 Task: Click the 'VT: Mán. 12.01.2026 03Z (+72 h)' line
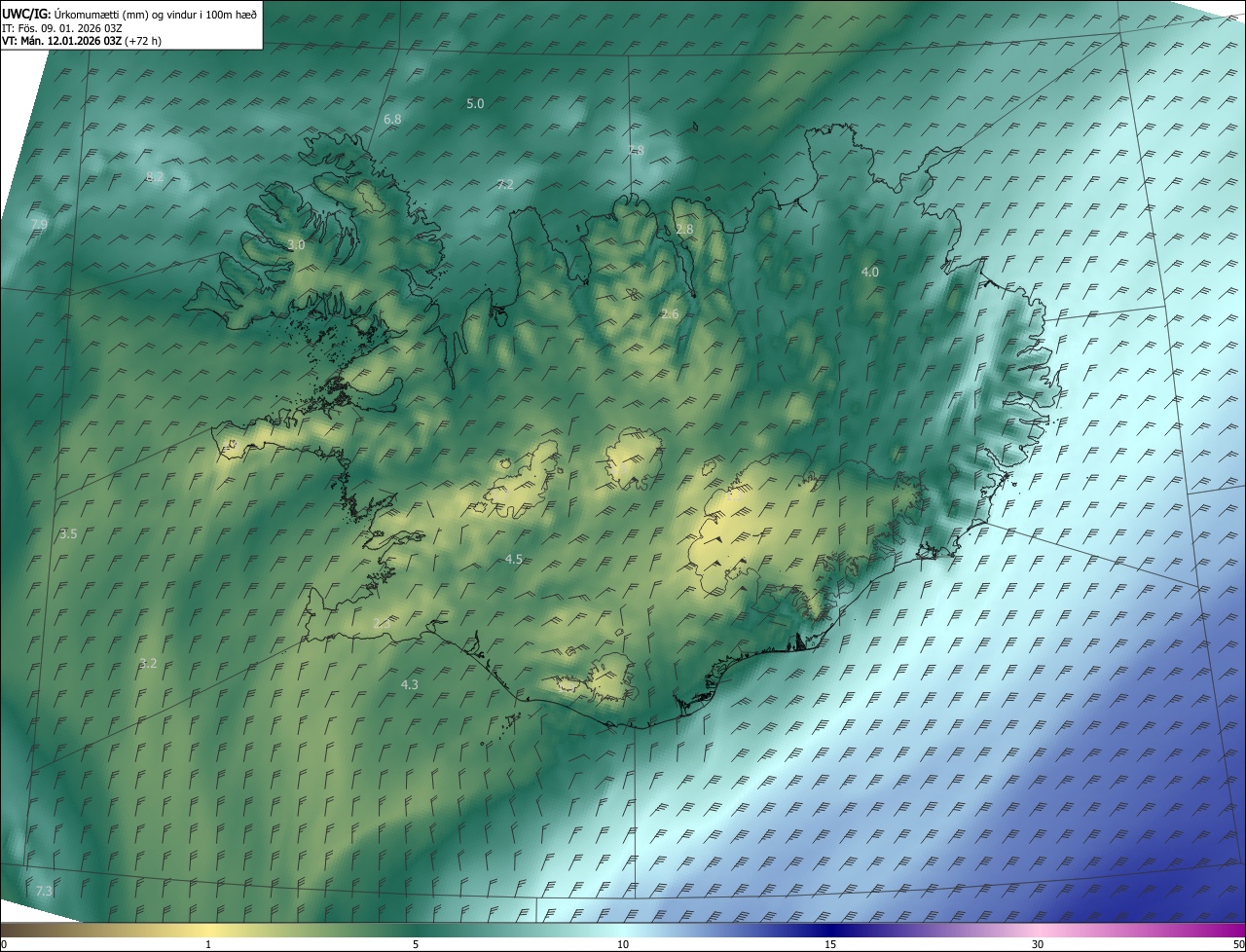coord(82,41)
